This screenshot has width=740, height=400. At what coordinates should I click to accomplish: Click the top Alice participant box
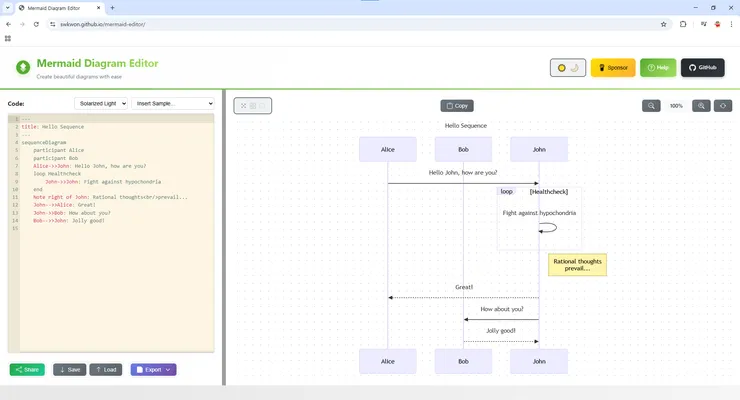(x=387, y=150)
